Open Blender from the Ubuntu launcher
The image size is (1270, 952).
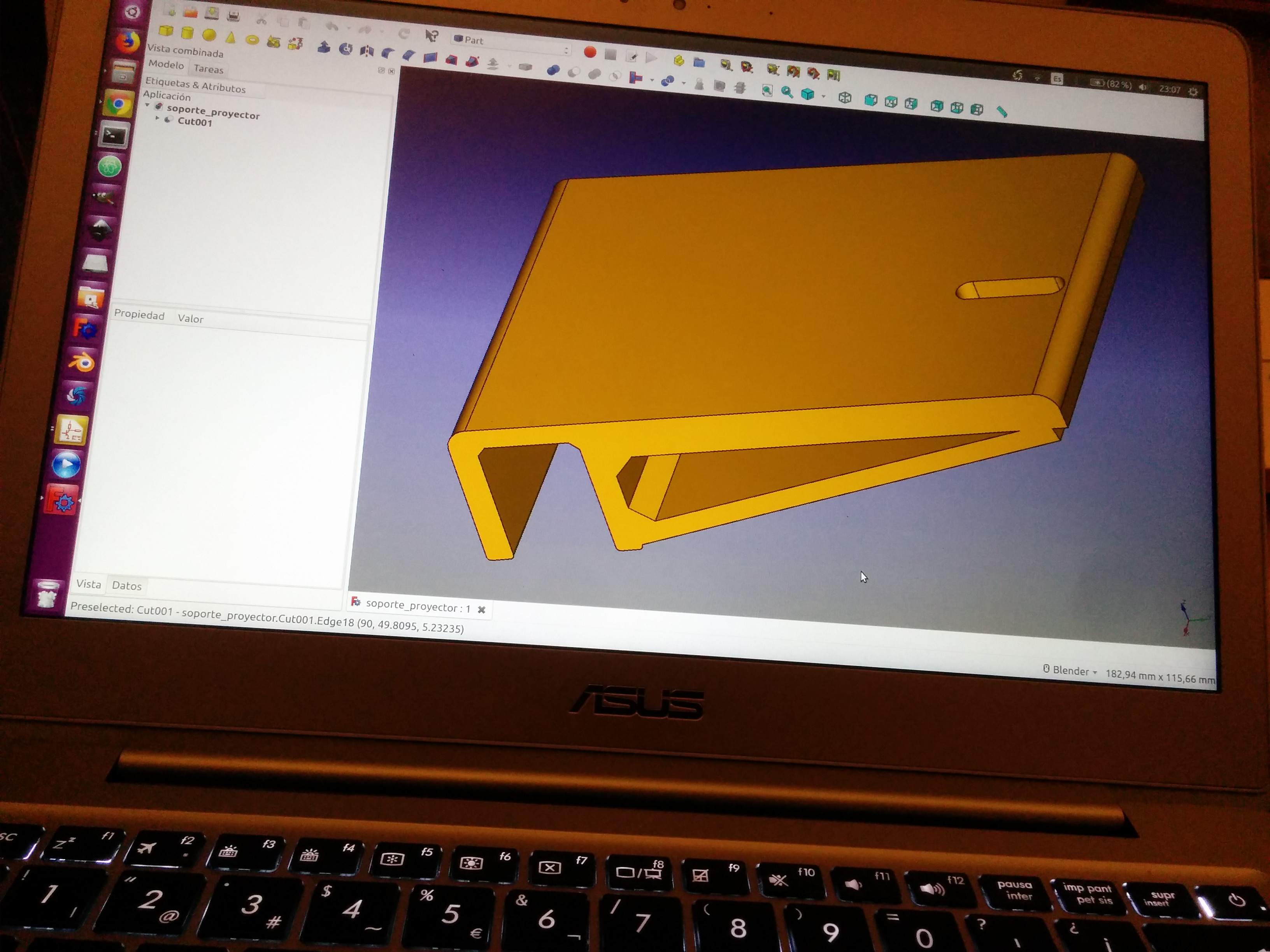click(x=82, y=363)
